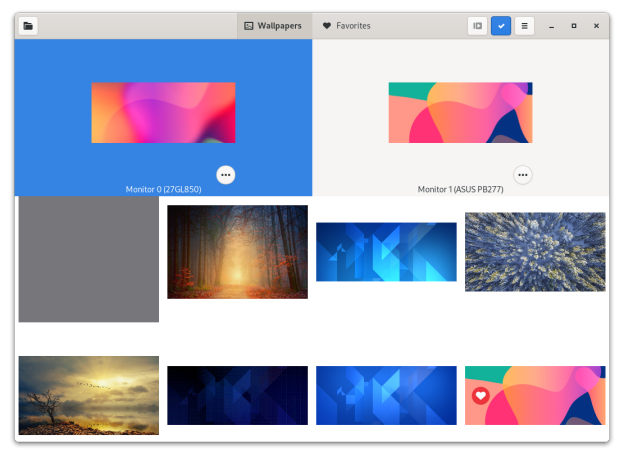Click the heart icon in Favorites tab
This screenshot has height=458, width=624.
[x=327, y=26]
